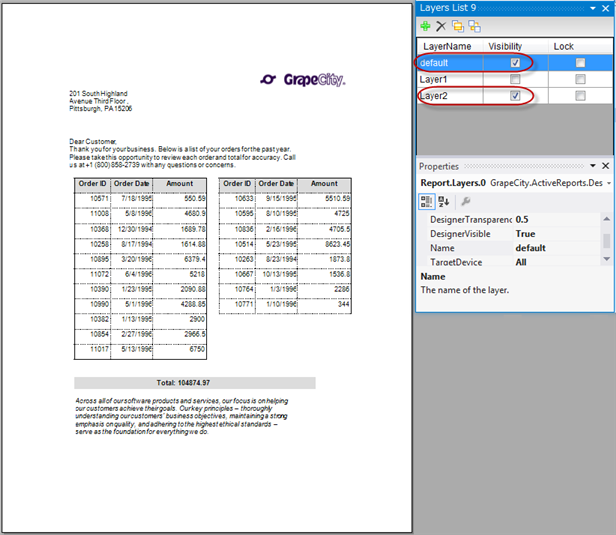
Task: Click order 11072 cell
Action: [x=93, y=274]
